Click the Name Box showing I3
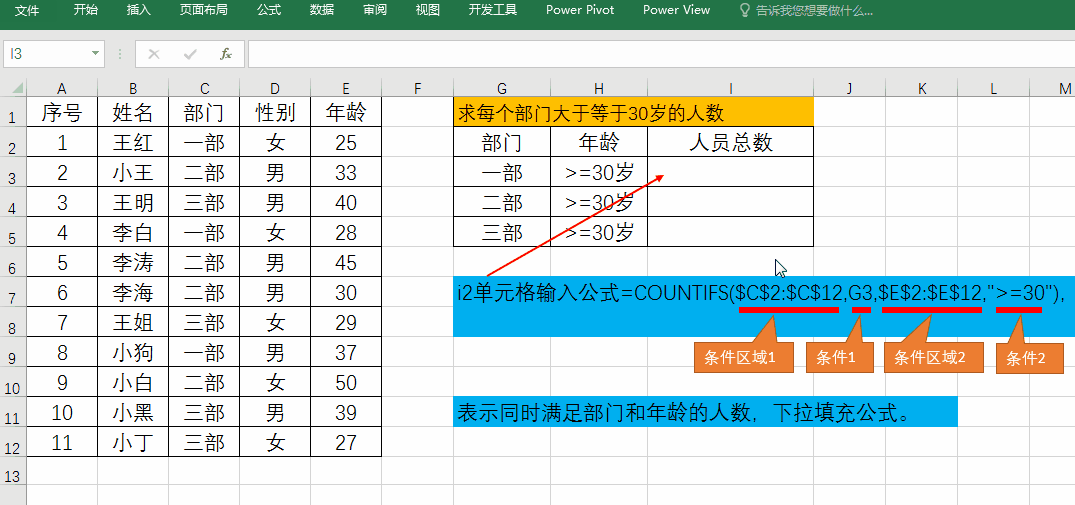Image resolution: width=1075 pixels, height=505 pixels. click(x=45, y=54)
